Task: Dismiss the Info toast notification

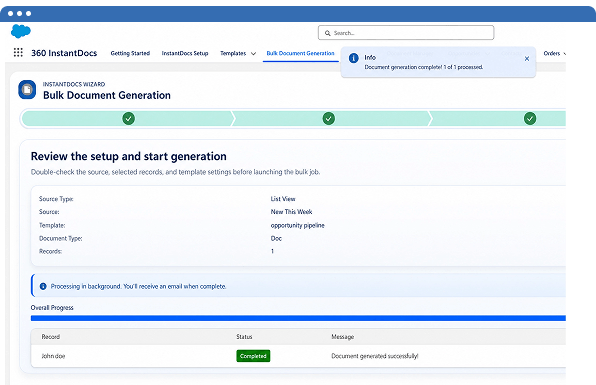Action: point(527,59)
